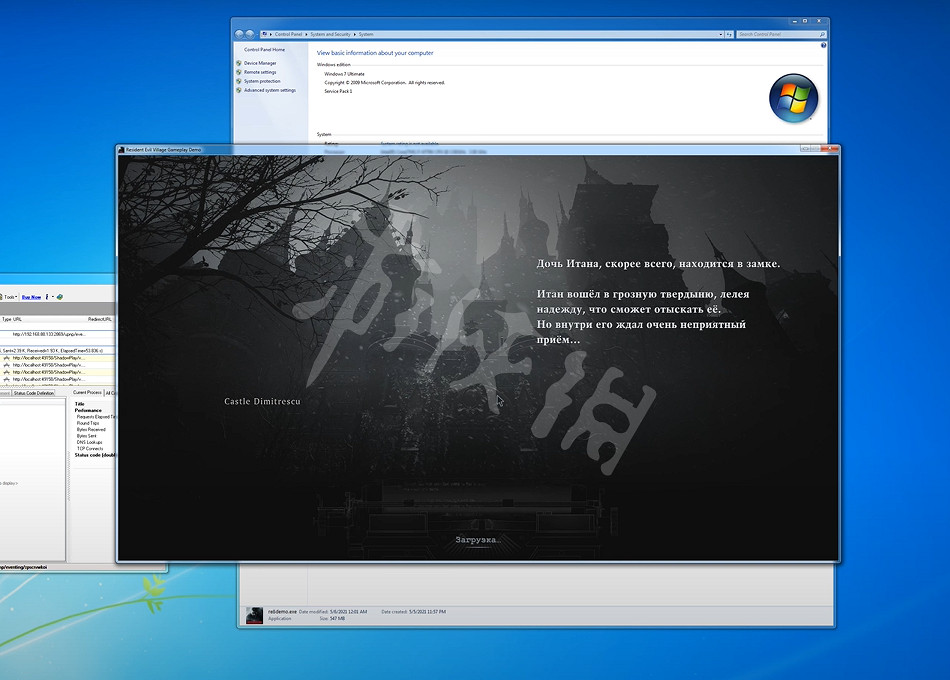Expand the System and Security breadcrumb chevron
This screenshot has width=950, height=680.
click(x=354, y=33)
